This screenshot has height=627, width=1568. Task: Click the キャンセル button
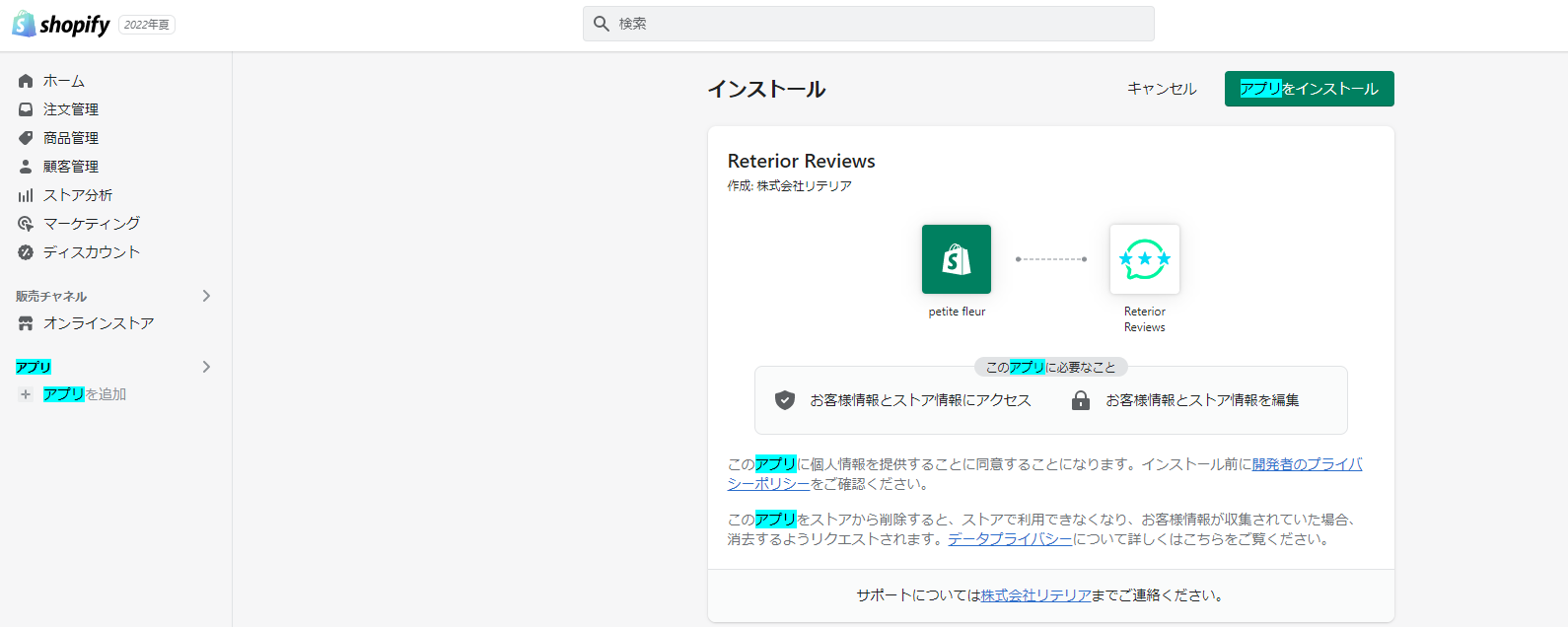tap(1162, 89)
